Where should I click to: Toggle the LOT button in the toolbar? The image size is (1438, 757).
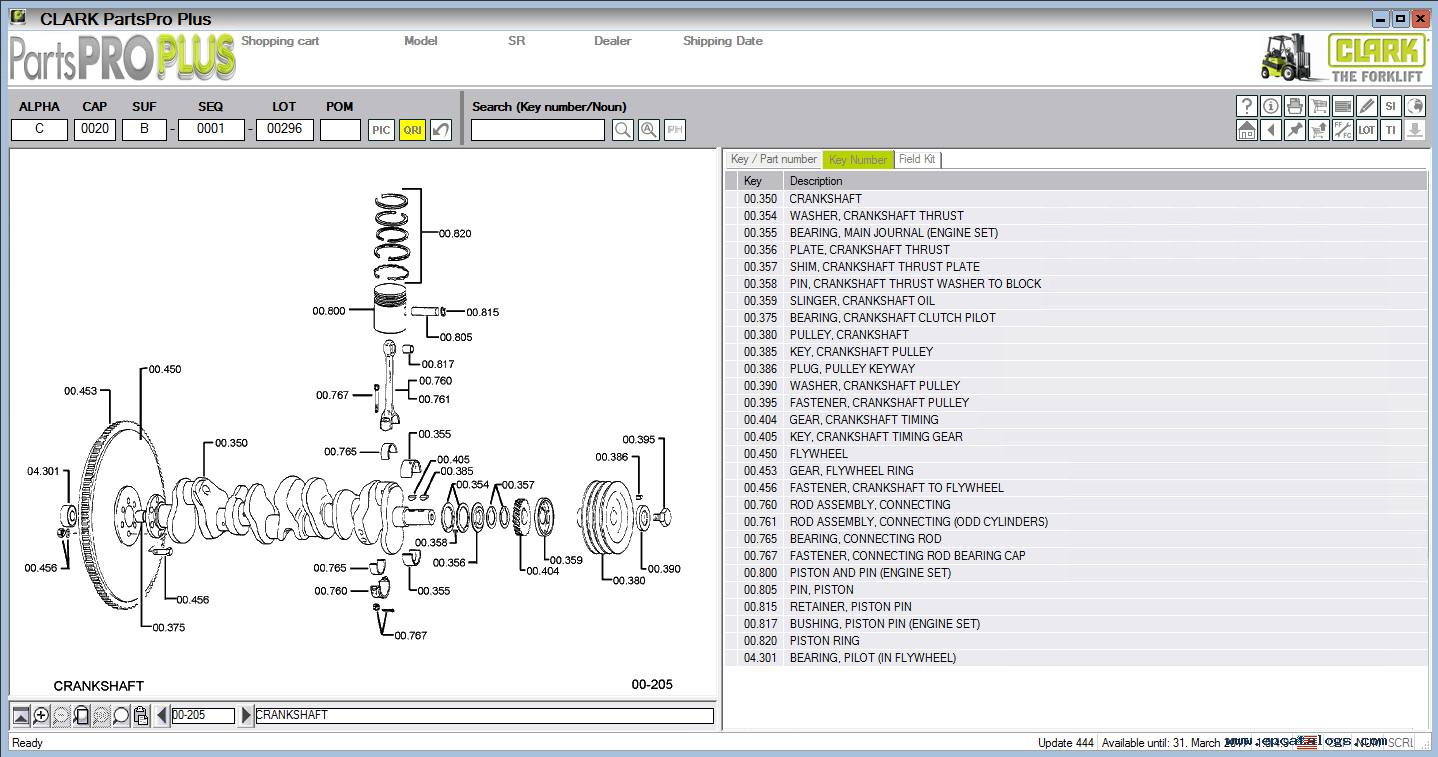(1366, 130)
